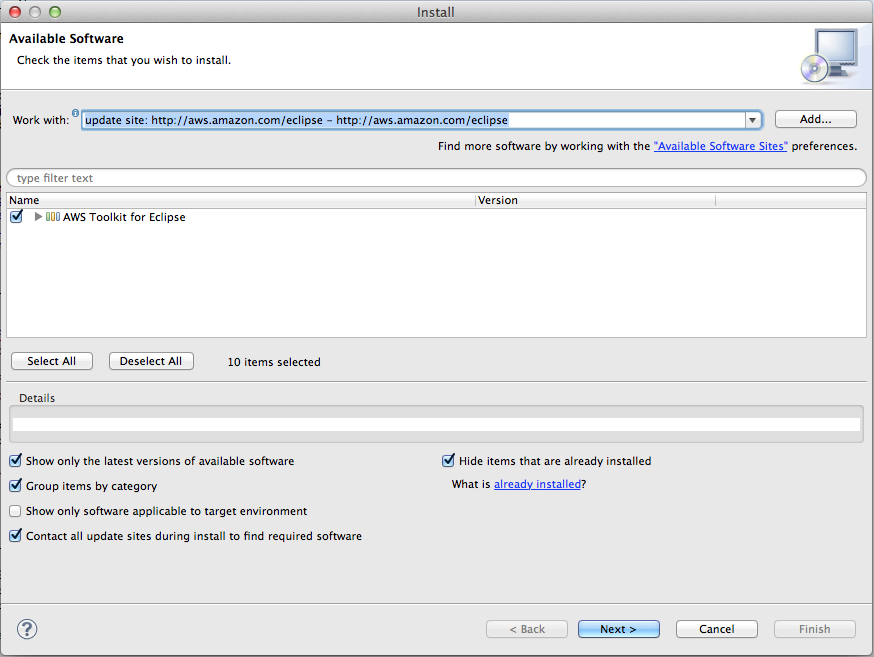874x657 pixels.
Task: Toggle Group items by category checkbox
Action: click(16, 485)
